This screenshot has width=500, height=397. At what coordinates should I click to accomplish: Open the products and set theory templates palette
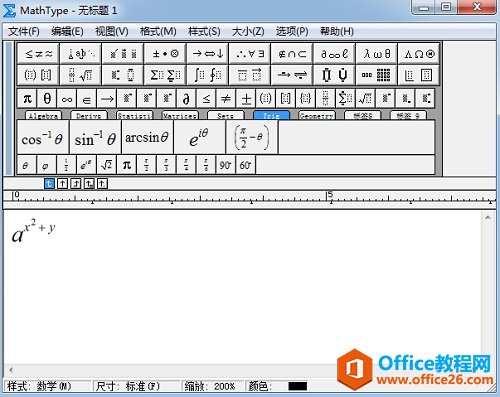click(x=334, y=75)
